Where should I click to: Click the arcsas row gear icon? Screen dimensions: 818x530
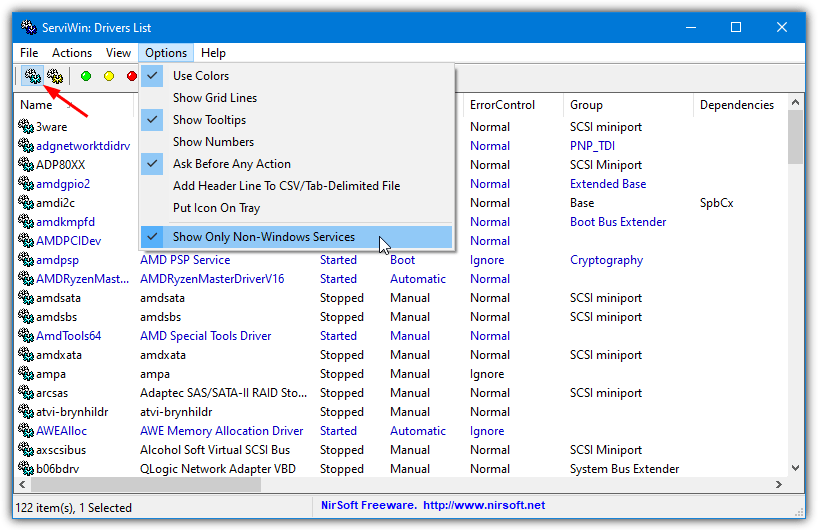pyautogui.click(x=26, y=393)
